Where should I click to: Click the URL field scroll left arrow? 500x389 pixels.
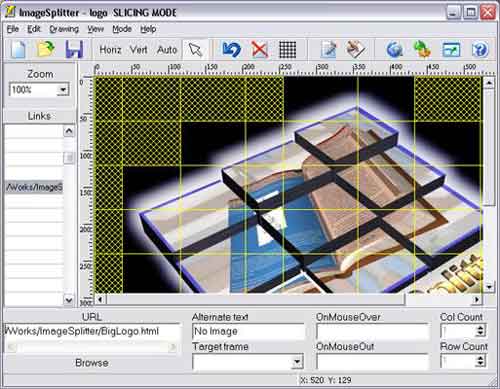point(12,347)
